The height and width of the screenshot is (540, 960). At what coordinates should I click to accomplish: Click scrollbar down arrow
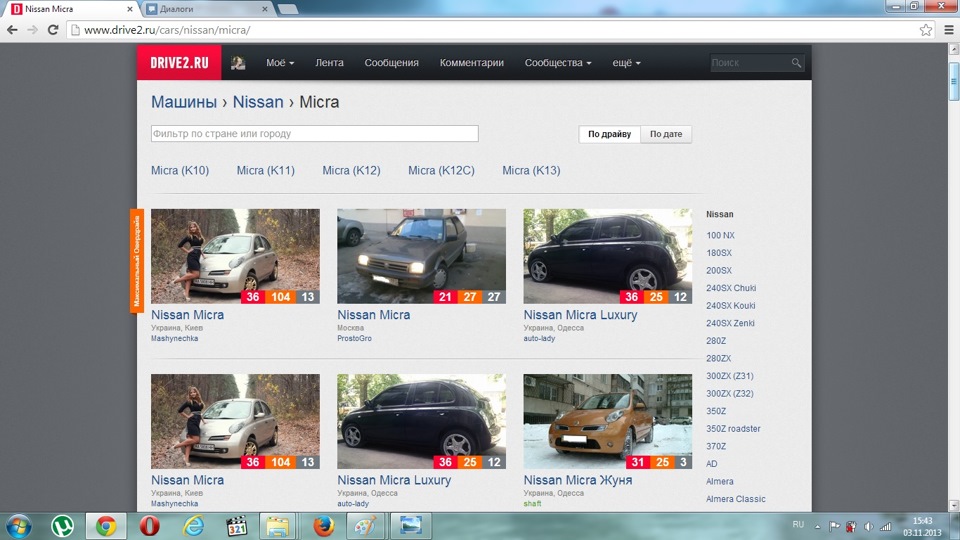(953, 506)
